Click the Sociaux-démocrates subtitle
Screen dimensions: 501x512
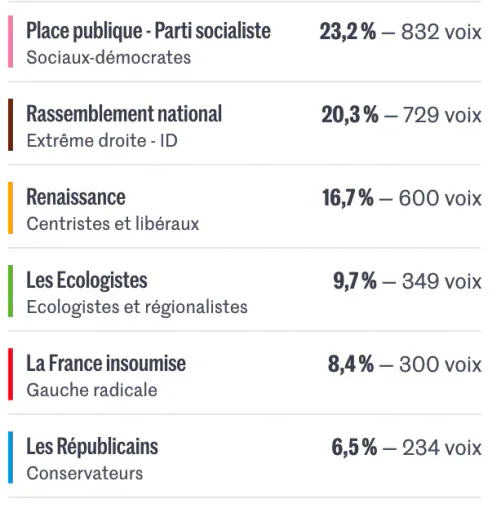pos(109,57)
